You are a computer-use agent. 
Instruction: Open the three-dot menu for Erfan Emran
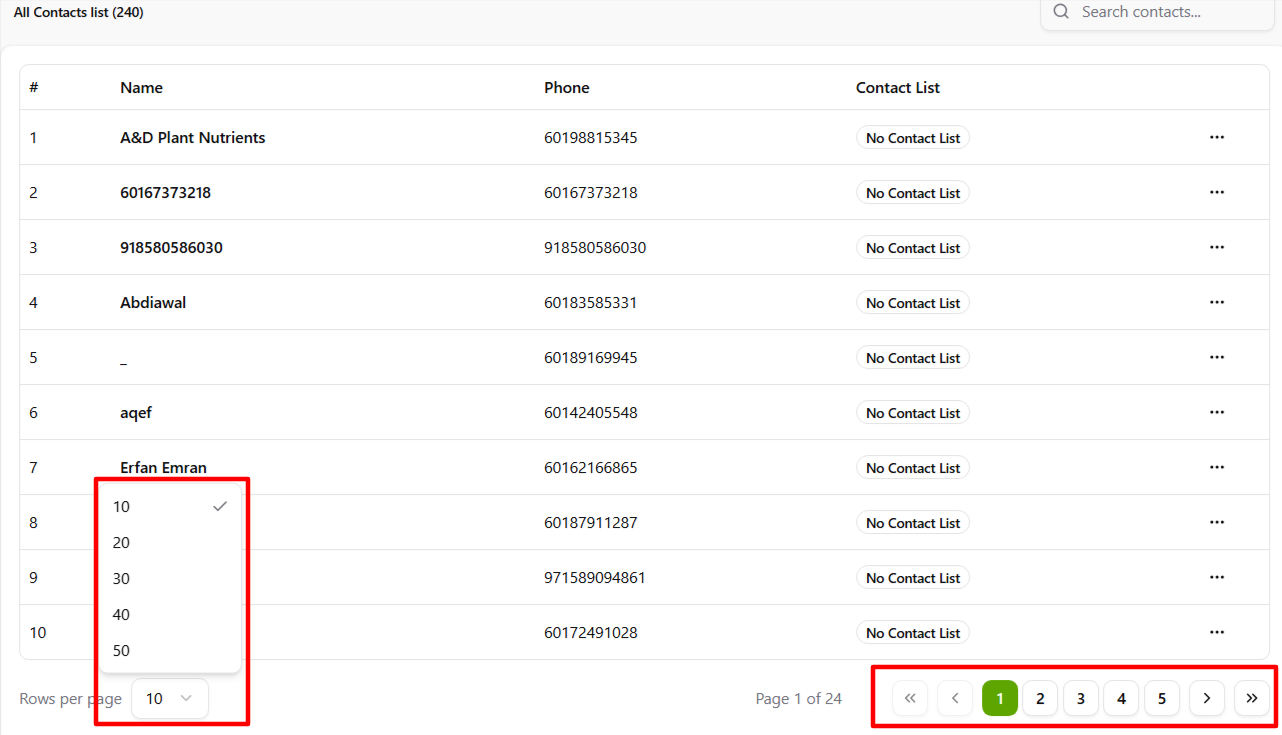[x=1216, y=468]
